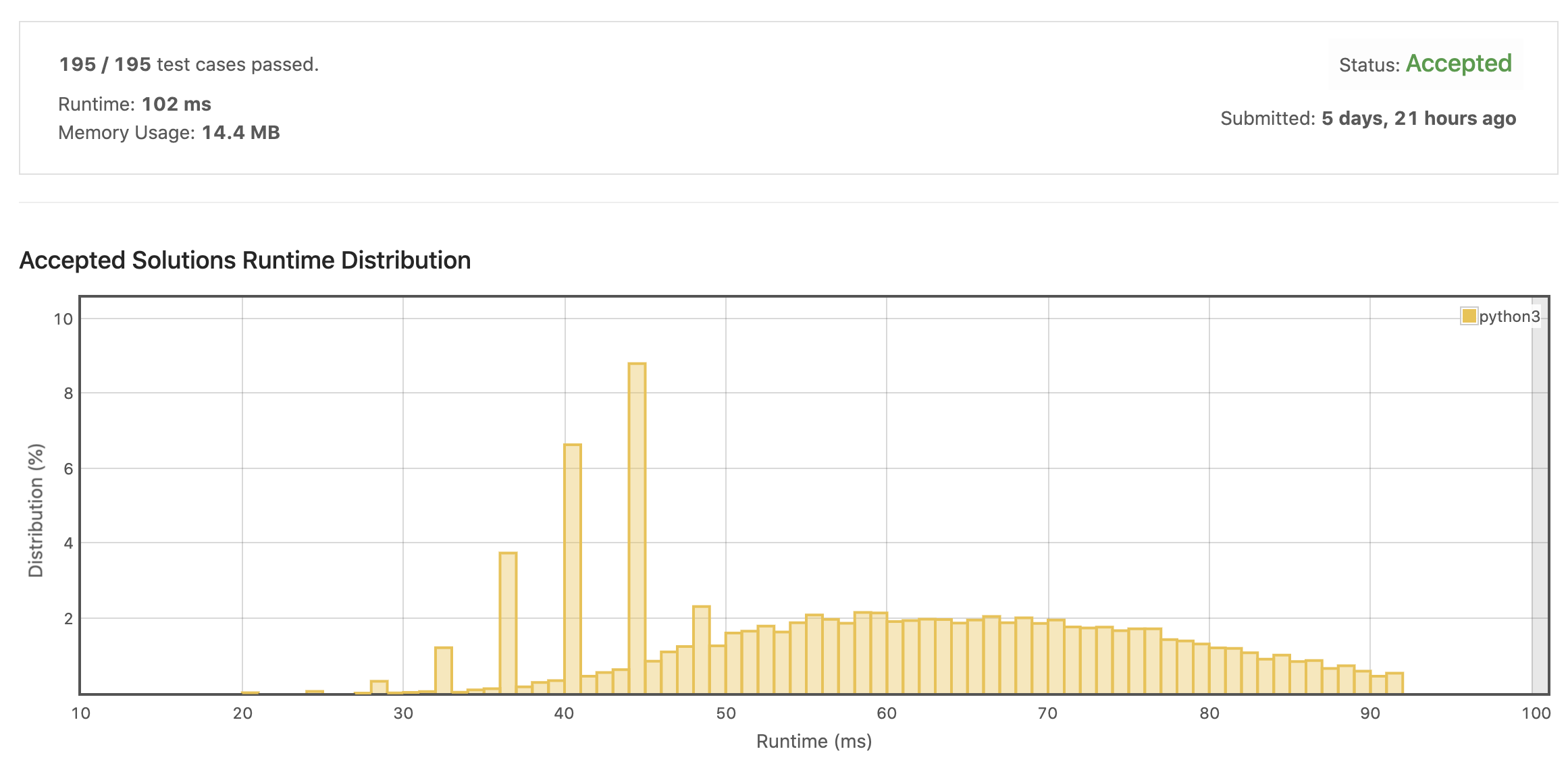This screenshot has width=1568, height=768.
Task: Click the Distribution (%) y-axis title
Action: pyautogui.click(x=36, y=510)
